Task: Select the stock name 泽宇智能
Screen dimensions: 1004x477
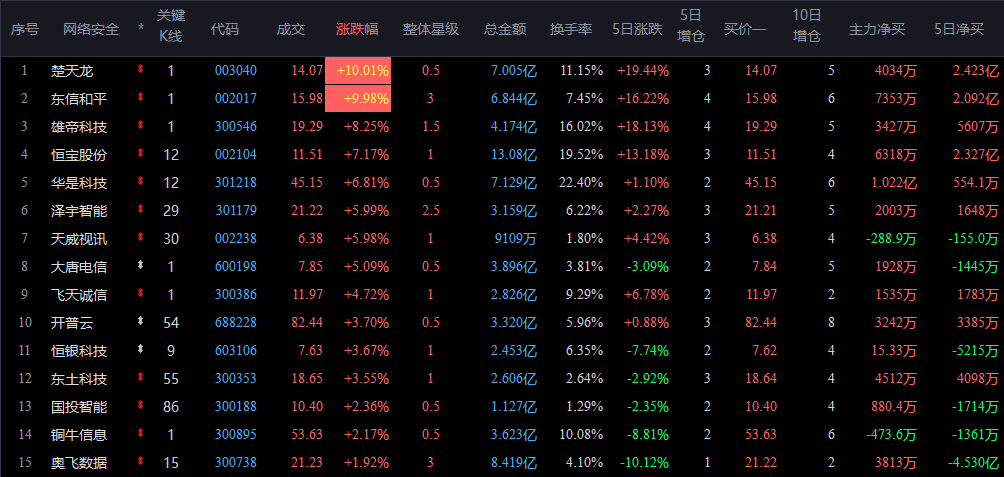Action: (x=79, y=211)
